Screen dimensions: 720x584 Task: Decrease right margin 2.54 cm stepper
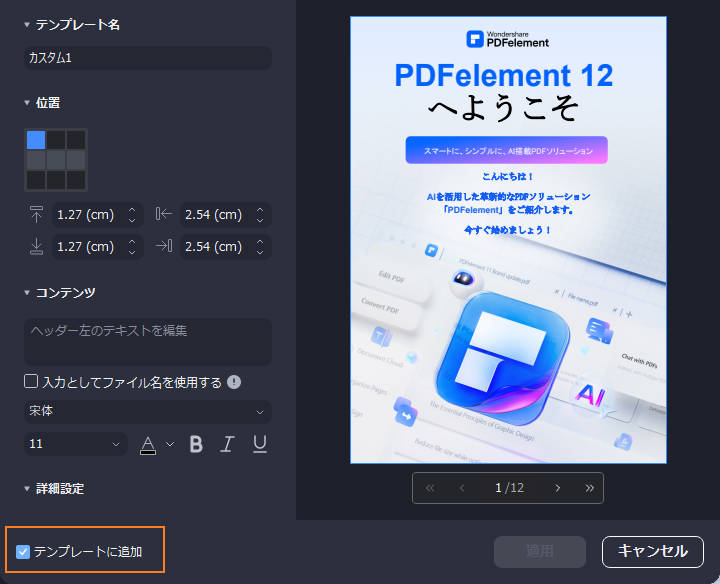260,252
